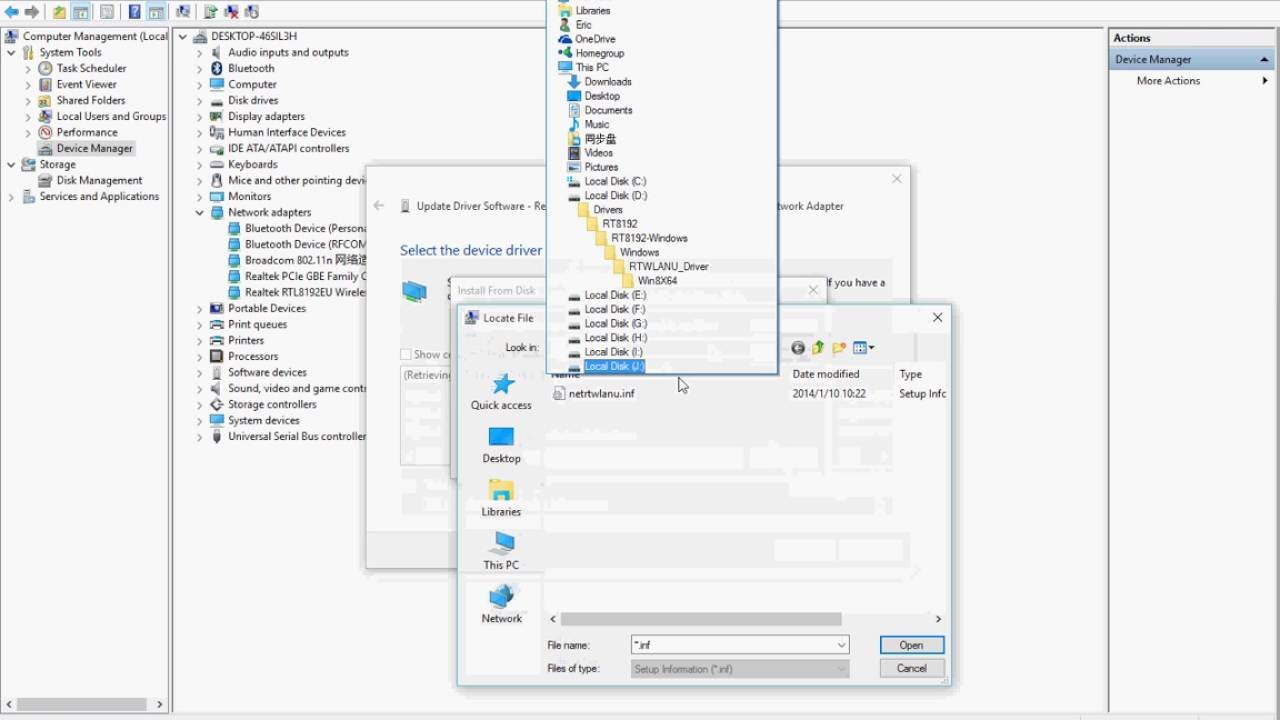Choose Local Disk (D:) in Look in list
The height and width of the screenshot is (720, 1280).
(x=615, y=196)
